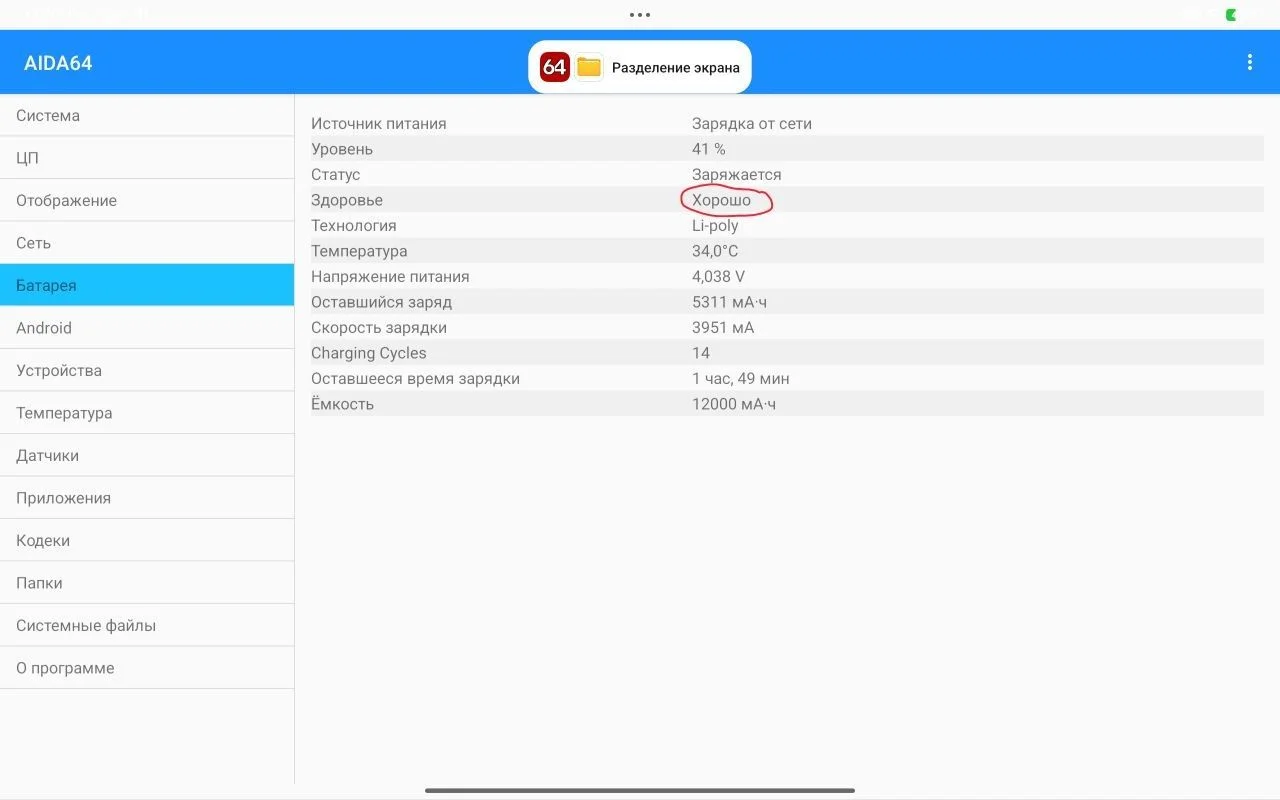Click the AIDA64 title in header
This screenshot has height=800, width=1280.
(58, 63)
